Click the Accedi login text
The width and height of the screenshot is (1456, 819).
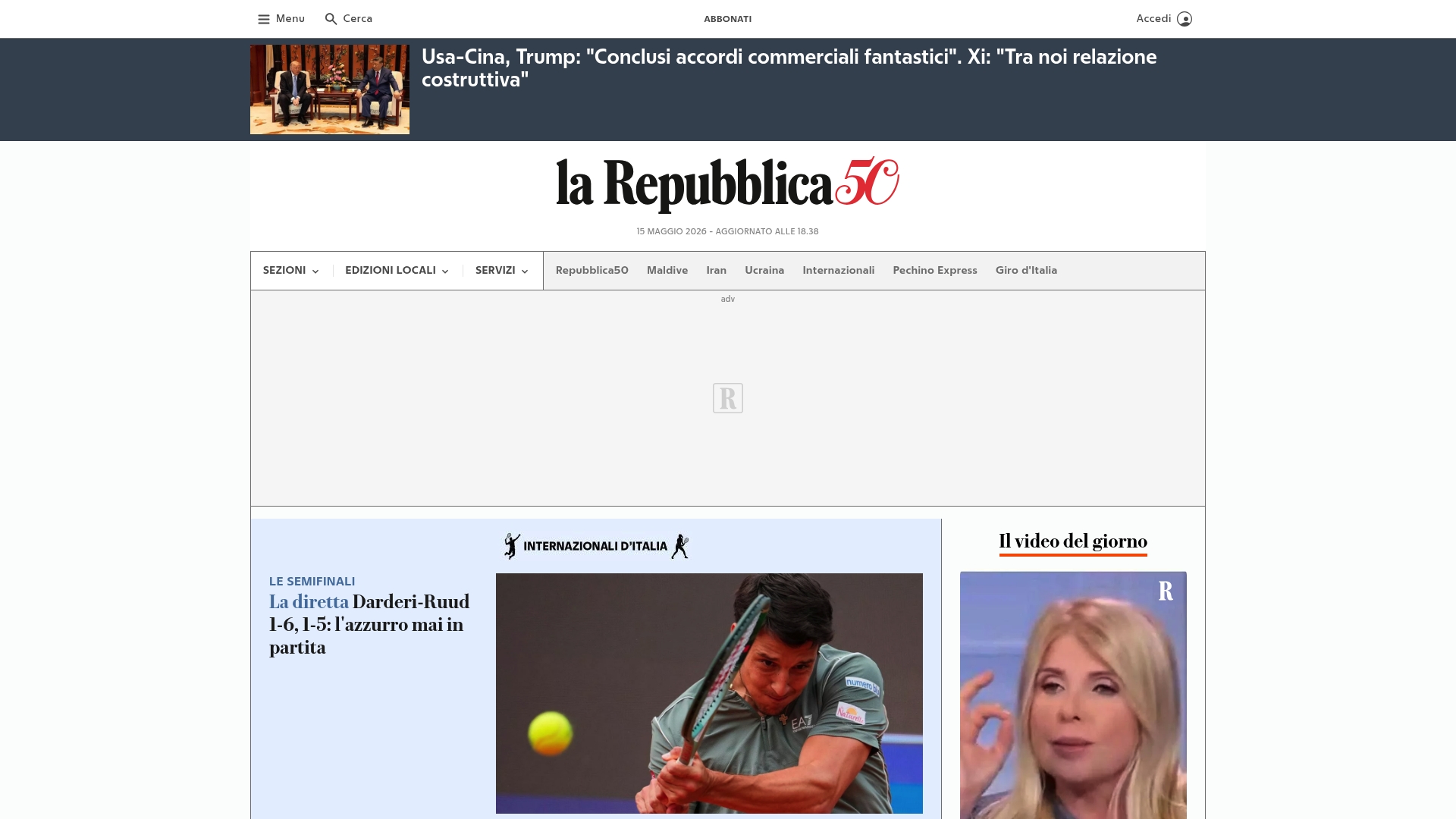pos(1153,19)
